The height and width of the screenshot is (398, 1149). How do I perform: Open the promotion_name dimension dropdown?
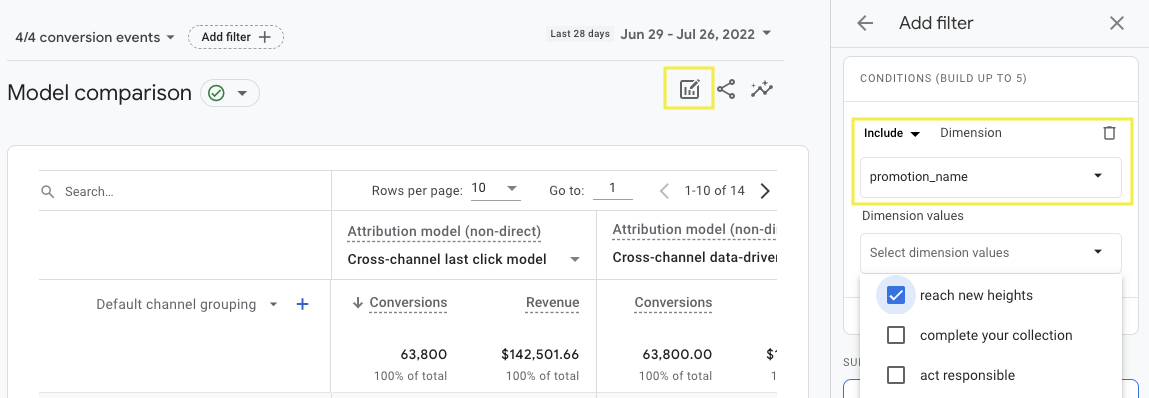pyautogui.click(x=990, y=177)
